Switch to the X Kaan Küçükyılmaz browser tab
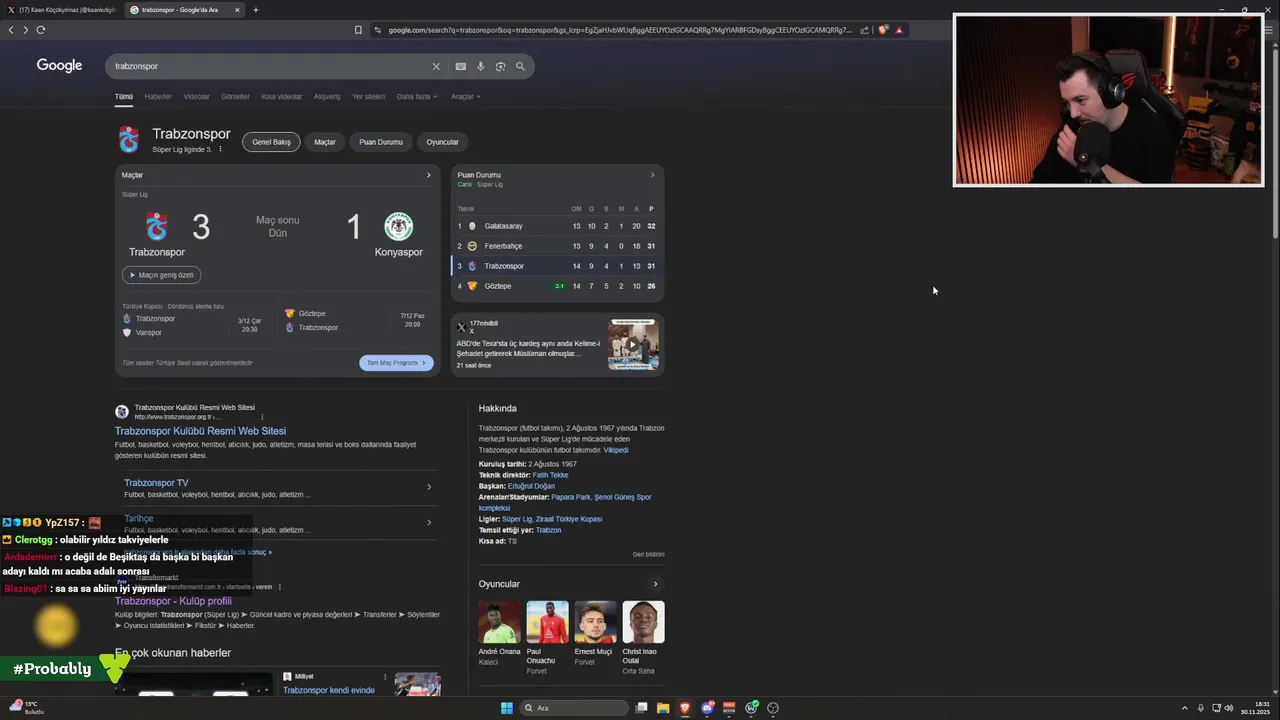The image size is (1280, 720). pyautogui.click(x=60, y=10)
